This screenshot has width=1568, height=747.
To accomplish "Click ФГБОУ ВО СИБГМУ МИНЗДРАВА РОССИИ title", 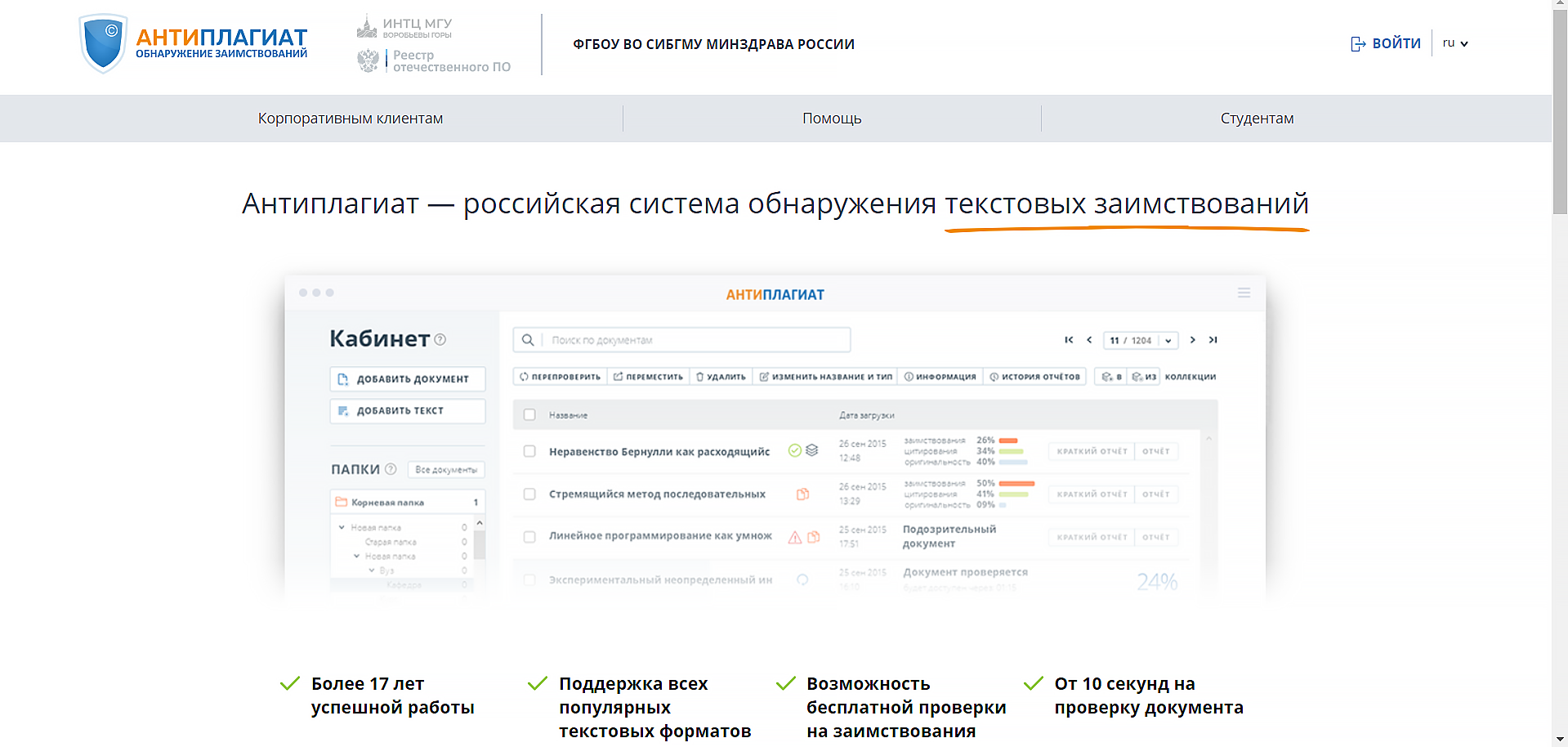I will click(x=713, y=44).
